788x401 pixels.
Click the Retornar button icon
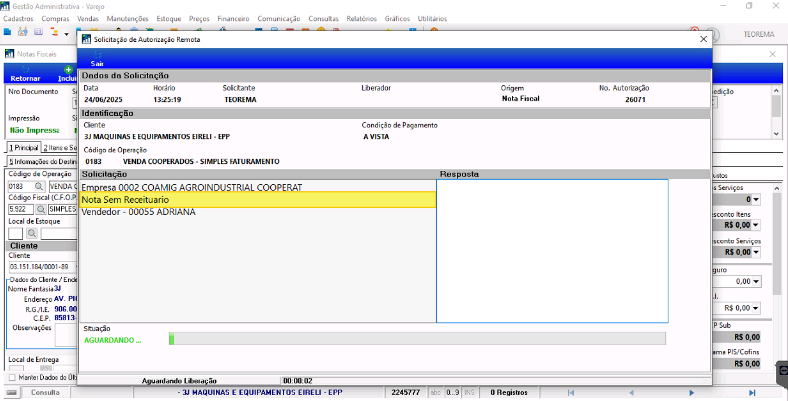coord(25,70)
